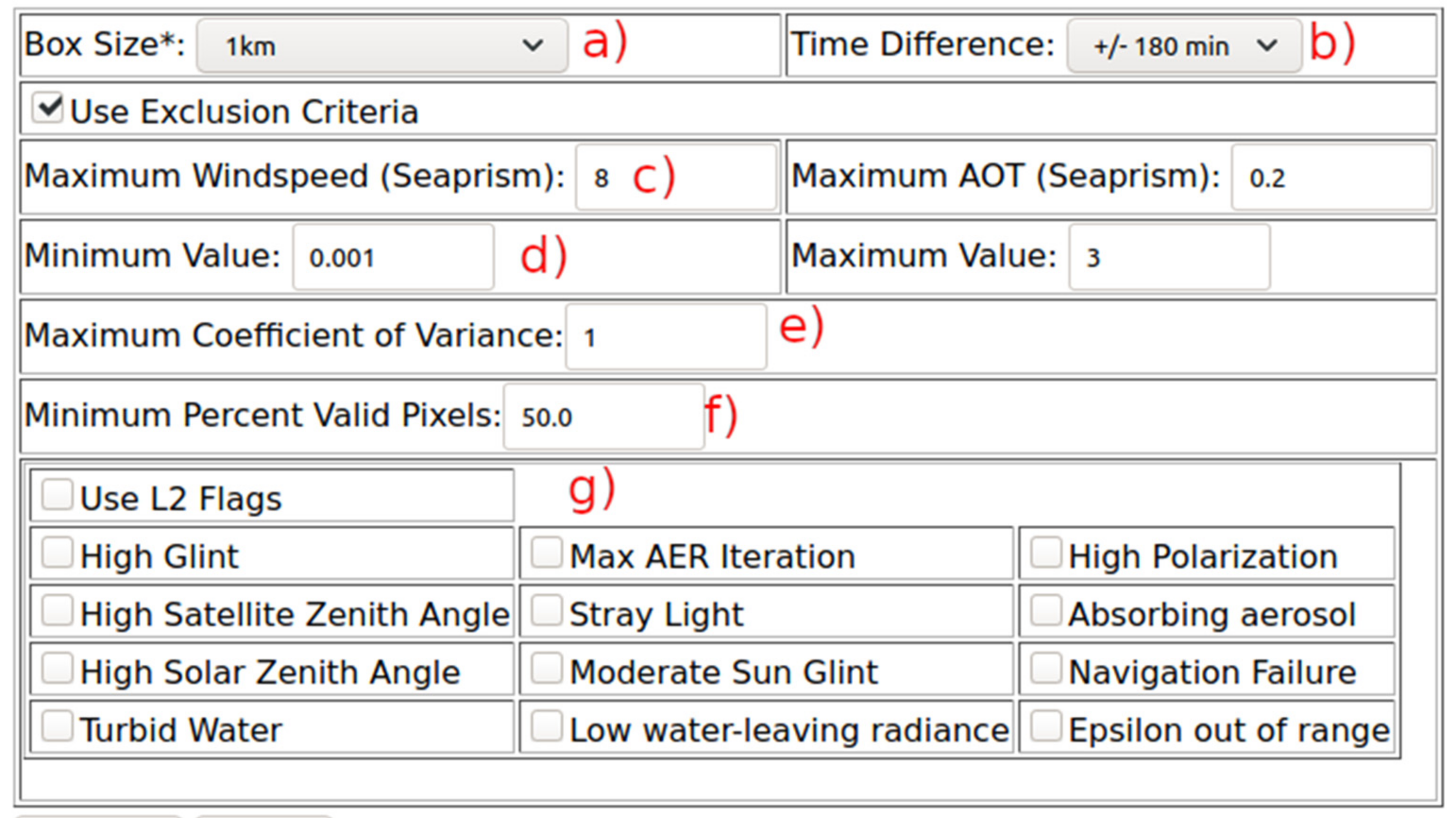Toggle the Stray Light checkbox
Screen dimensions: 1456x818
tap(547, 611)
